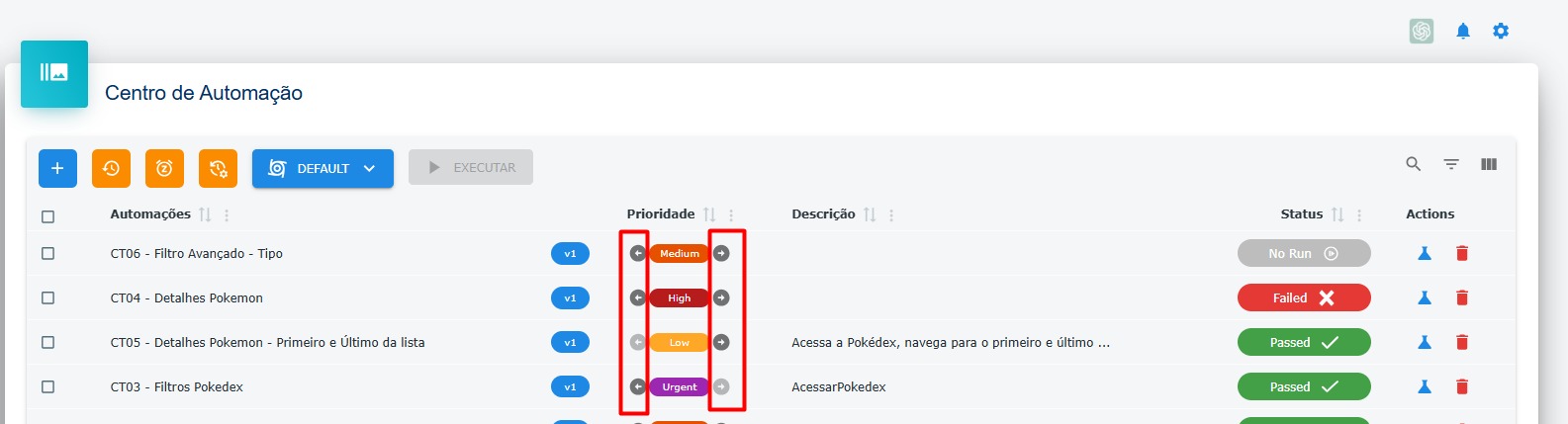
Task: Click the flask icon for CT05 row
Action: click(1425, 342)
